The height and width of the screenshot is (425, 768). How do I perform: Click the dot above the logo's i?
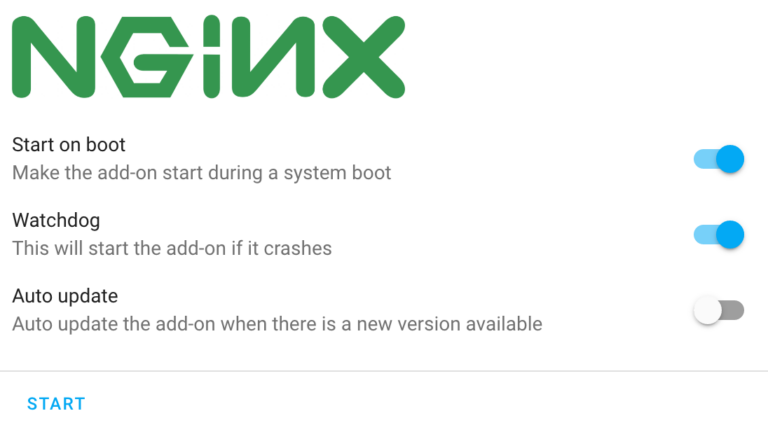(x=212, y=28)
